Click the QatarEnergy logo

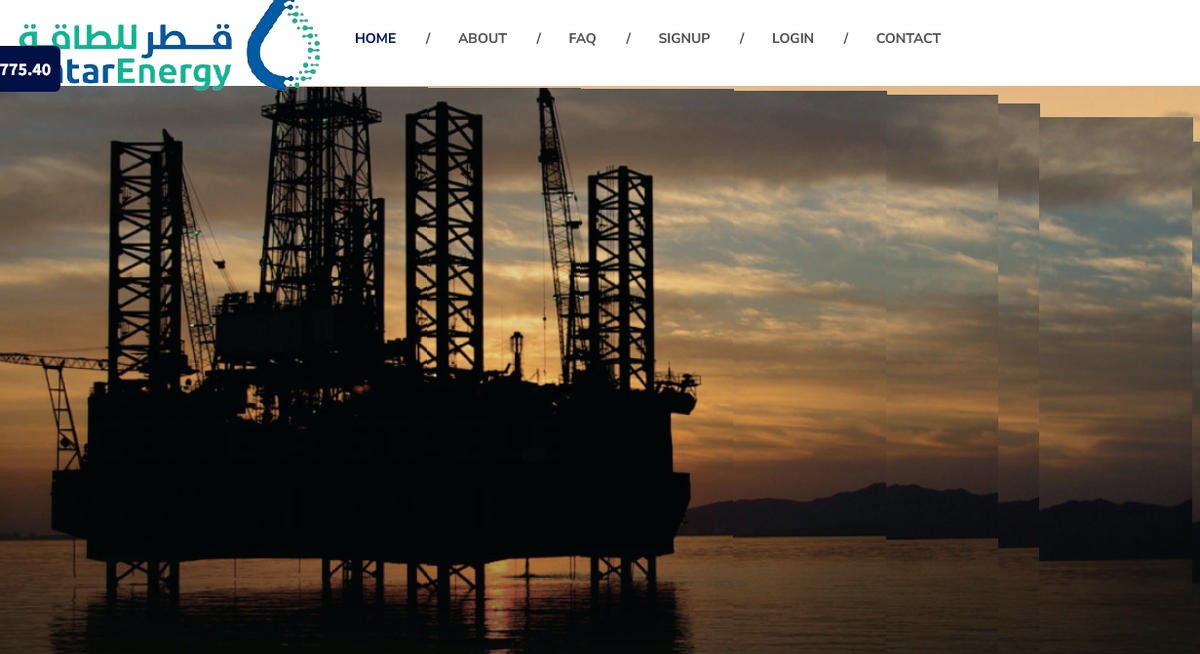[168, 46]
